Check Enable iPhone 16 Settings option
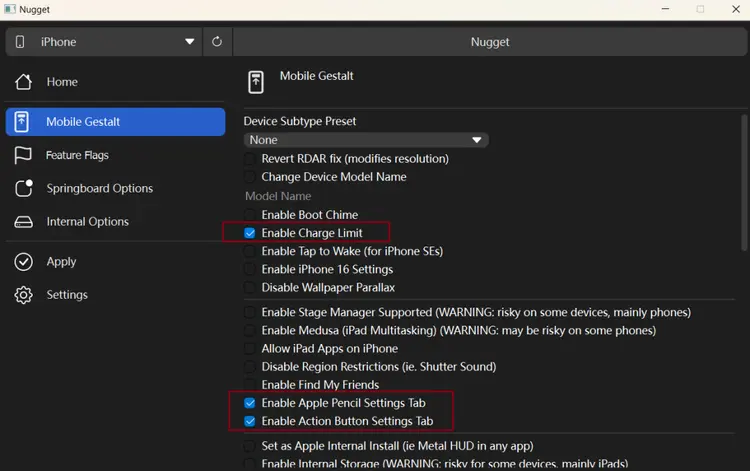 250,269
